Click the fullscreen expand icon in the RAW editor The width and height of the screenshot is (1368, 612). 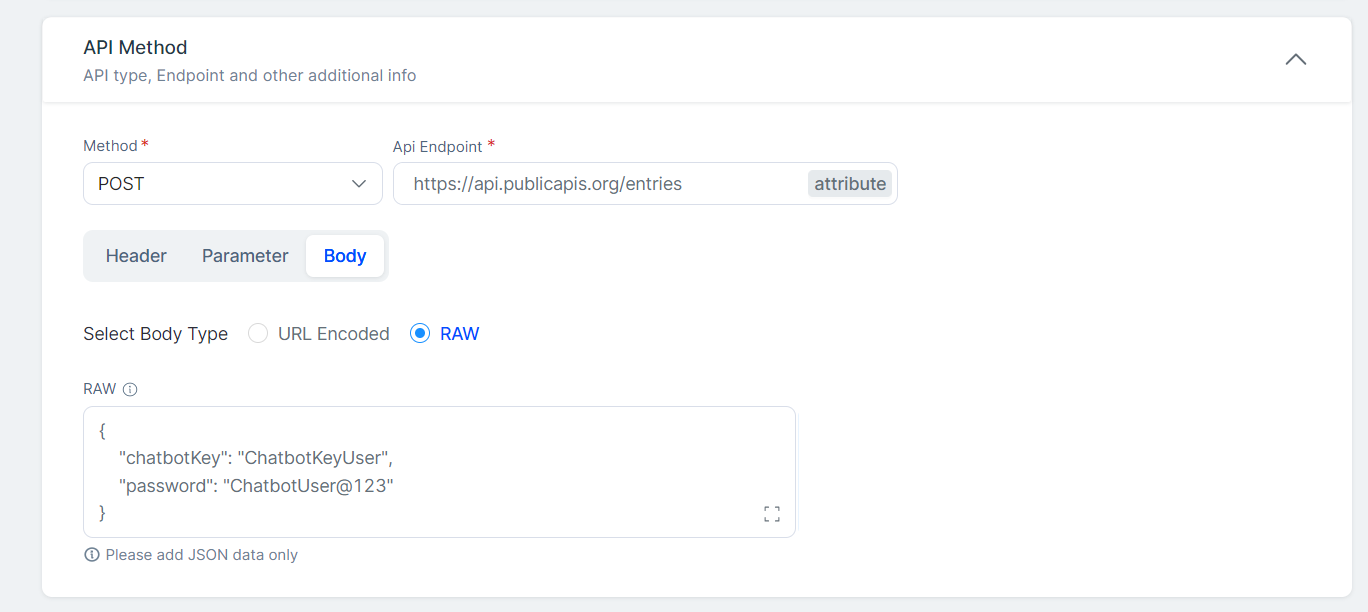(771, 513)
